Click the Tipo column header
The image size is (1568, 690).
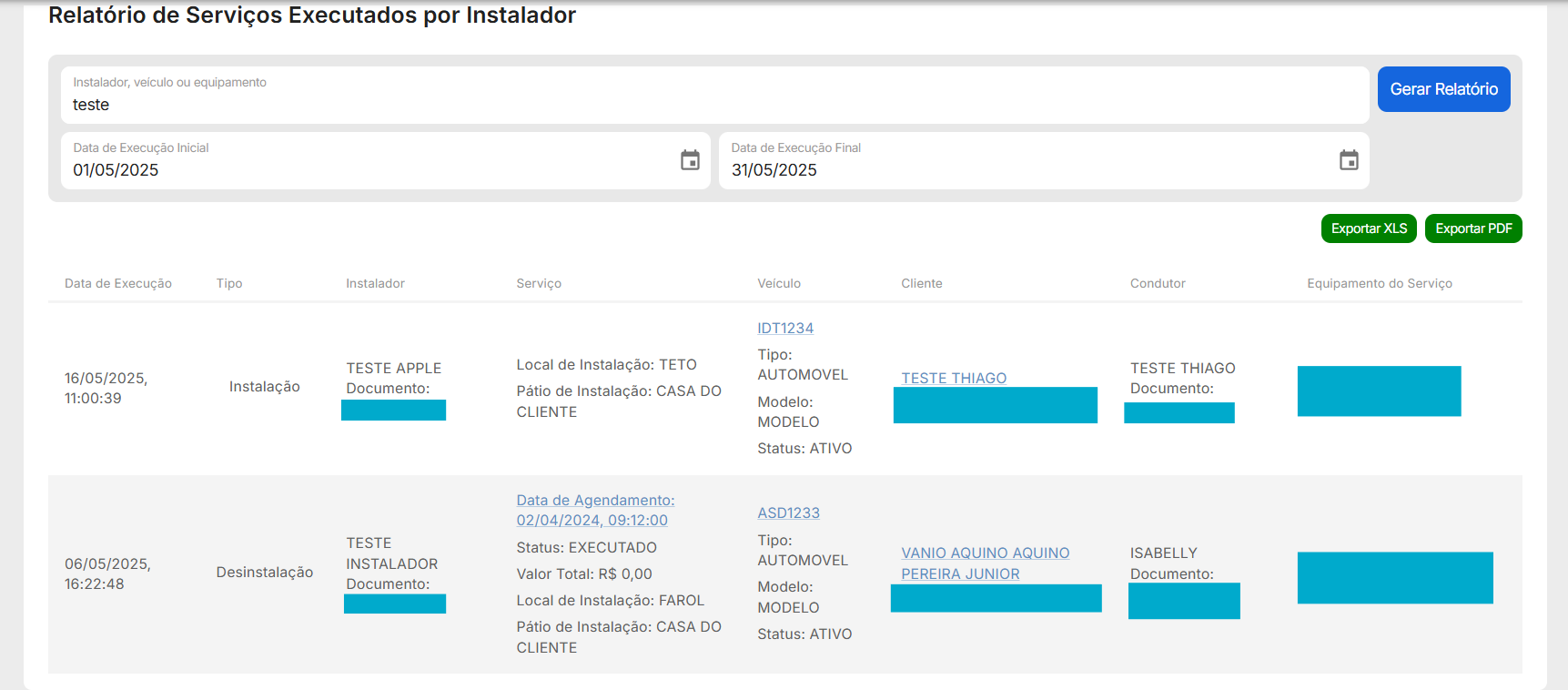[229, 283]
